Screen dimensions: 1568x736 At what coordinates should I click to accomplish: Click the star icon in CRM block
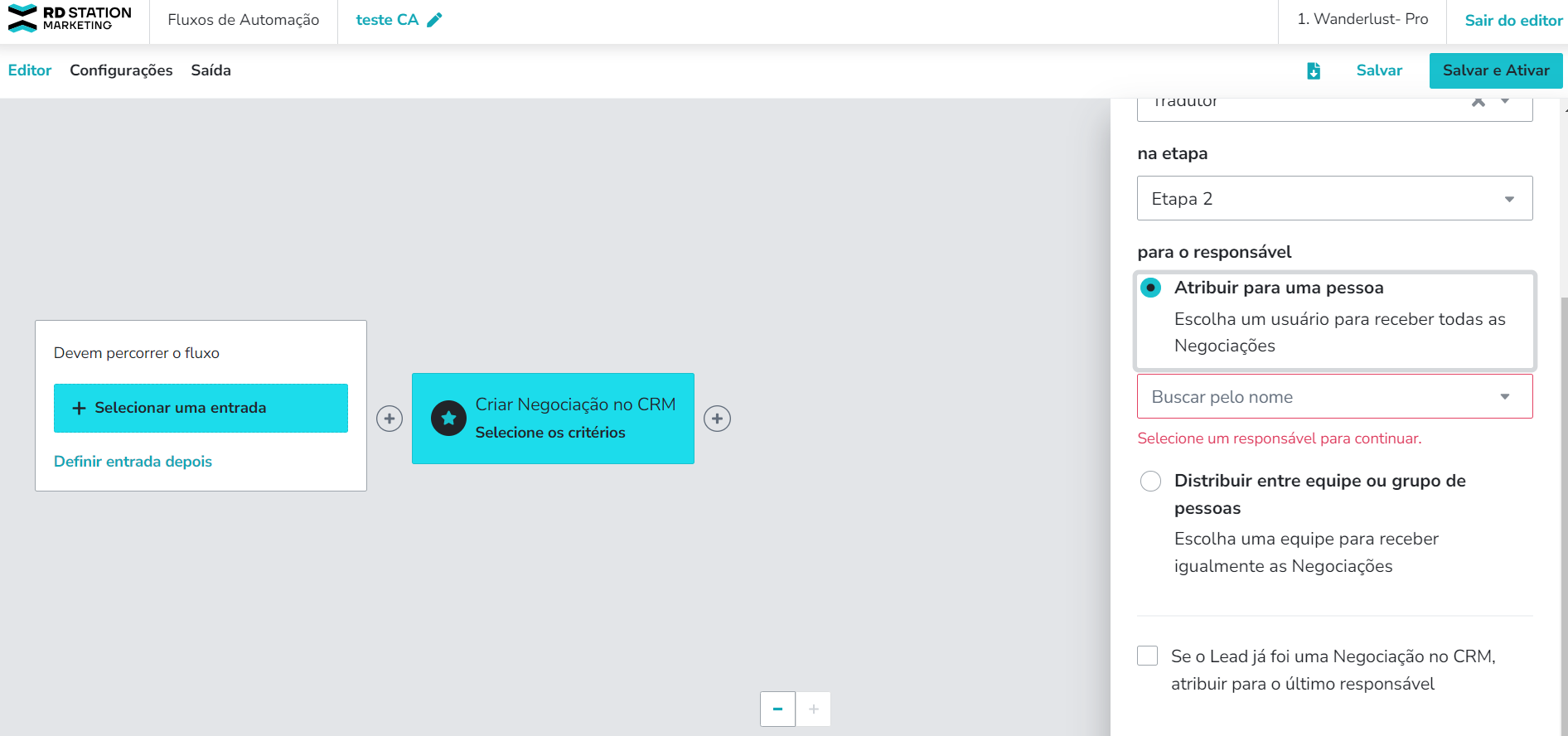point(448,419)
